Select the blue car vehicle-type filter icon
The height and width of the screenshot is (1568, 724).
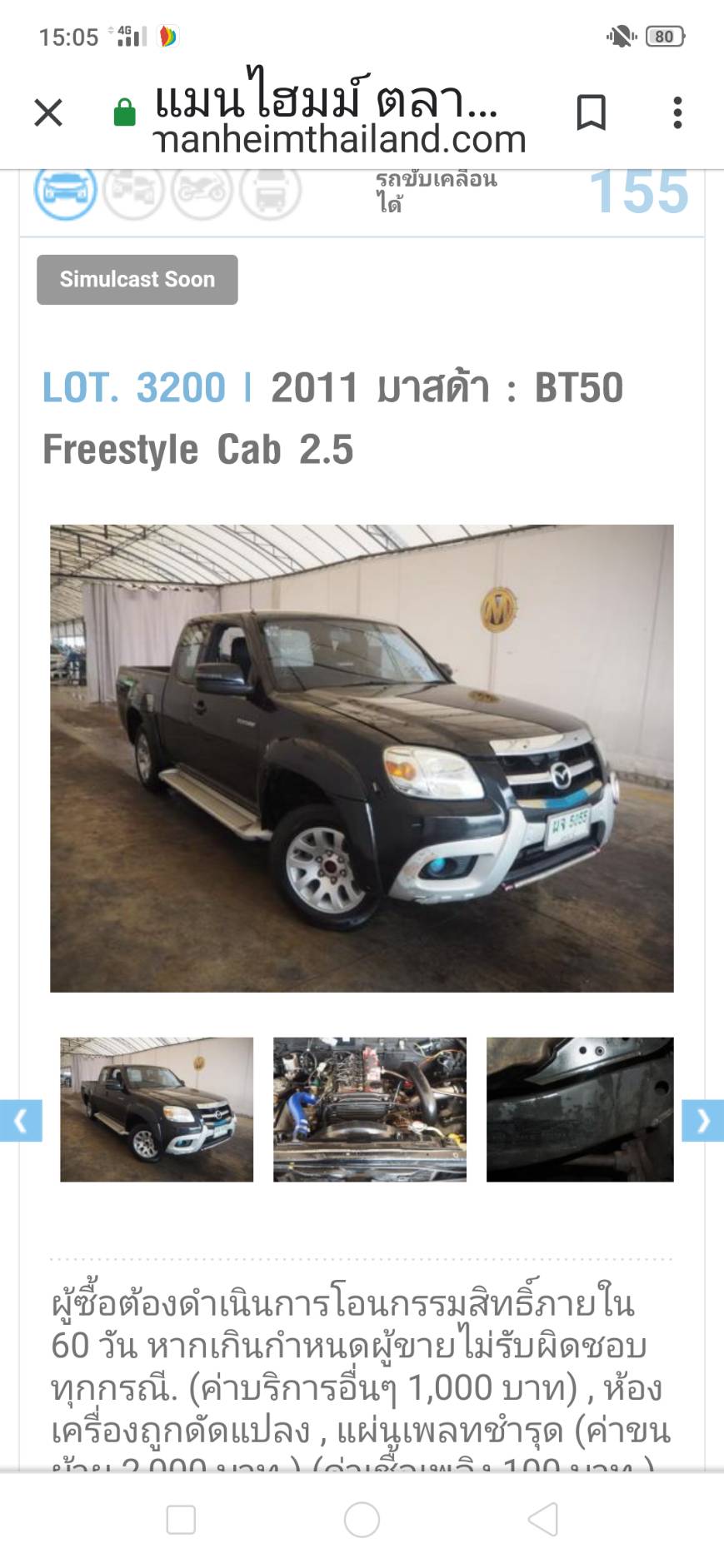65,190
